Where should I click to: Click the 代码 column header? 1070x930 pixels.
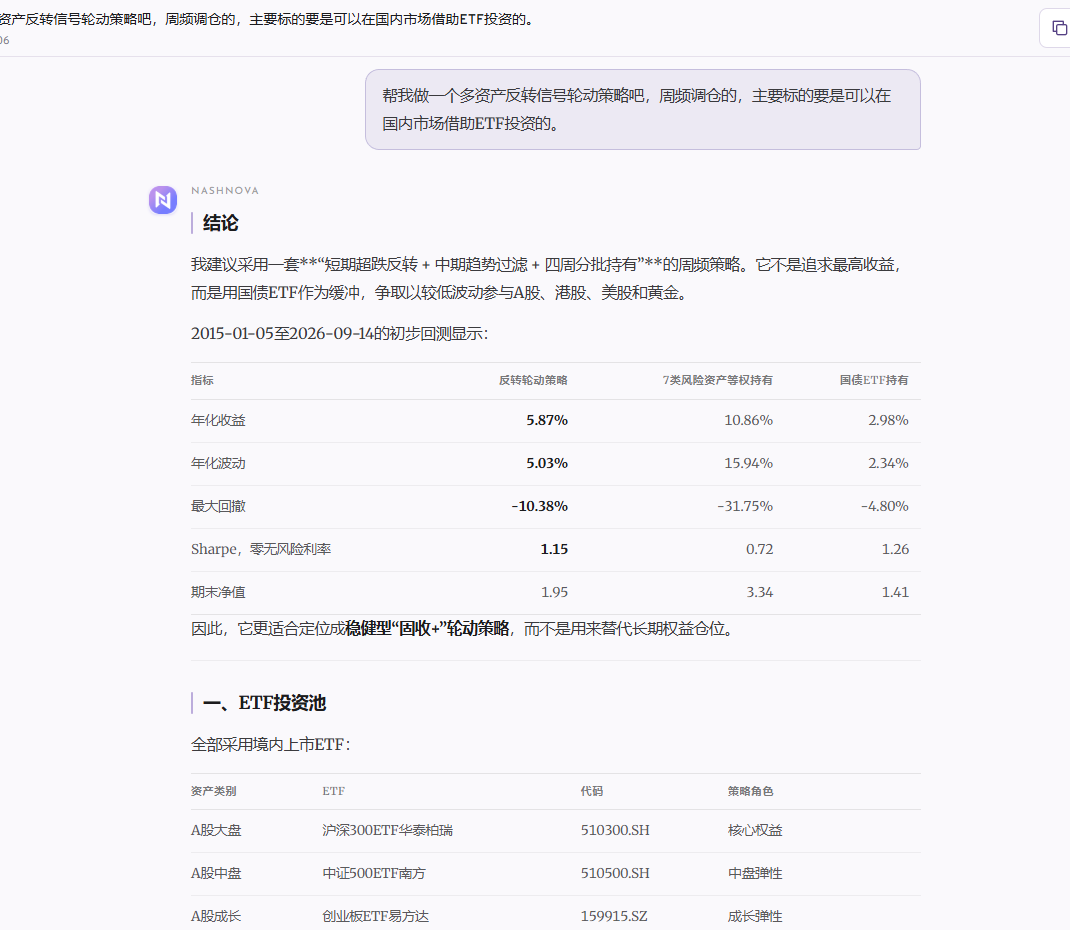592,791
